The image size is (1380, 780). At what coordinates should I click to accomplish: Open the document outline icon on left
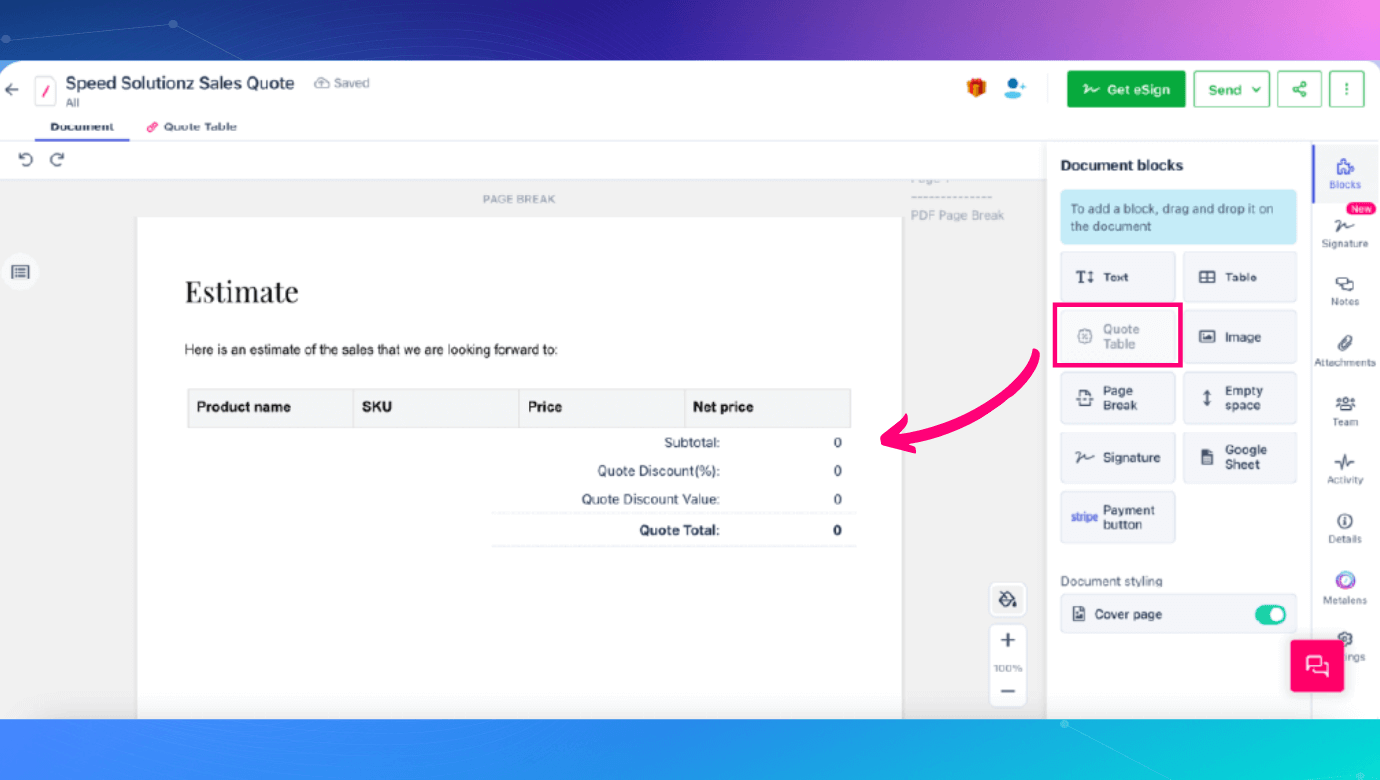(20, 272)
